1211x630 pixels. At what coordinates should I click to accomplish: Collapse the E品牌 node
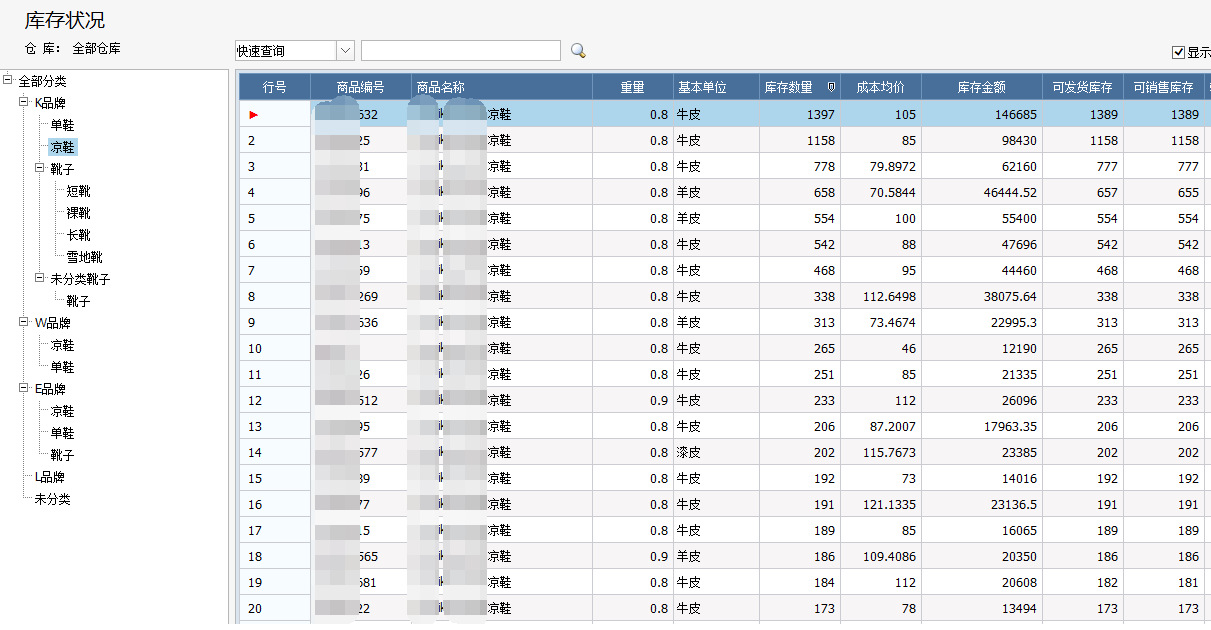[24, 389]
